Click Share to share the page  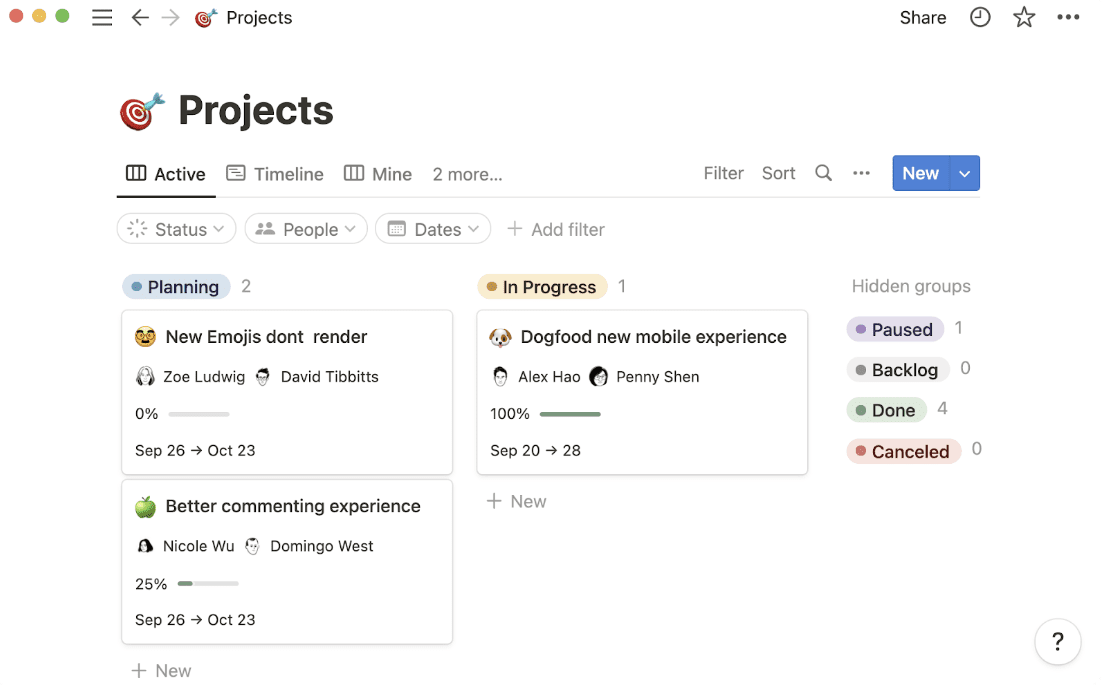pos(921,17)
